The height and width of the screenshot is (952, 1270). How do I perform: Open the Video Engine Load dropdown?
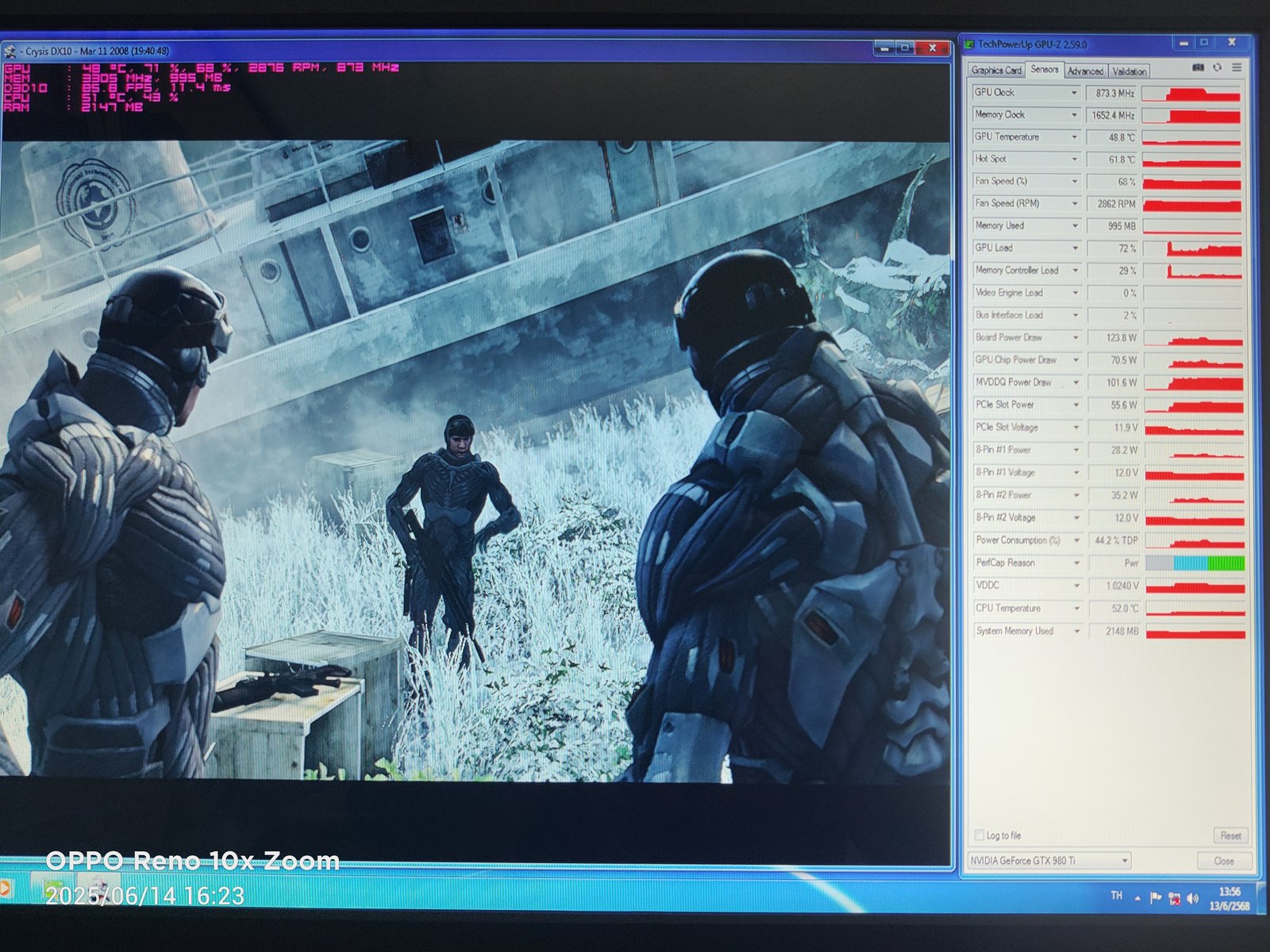[1076, 293]
